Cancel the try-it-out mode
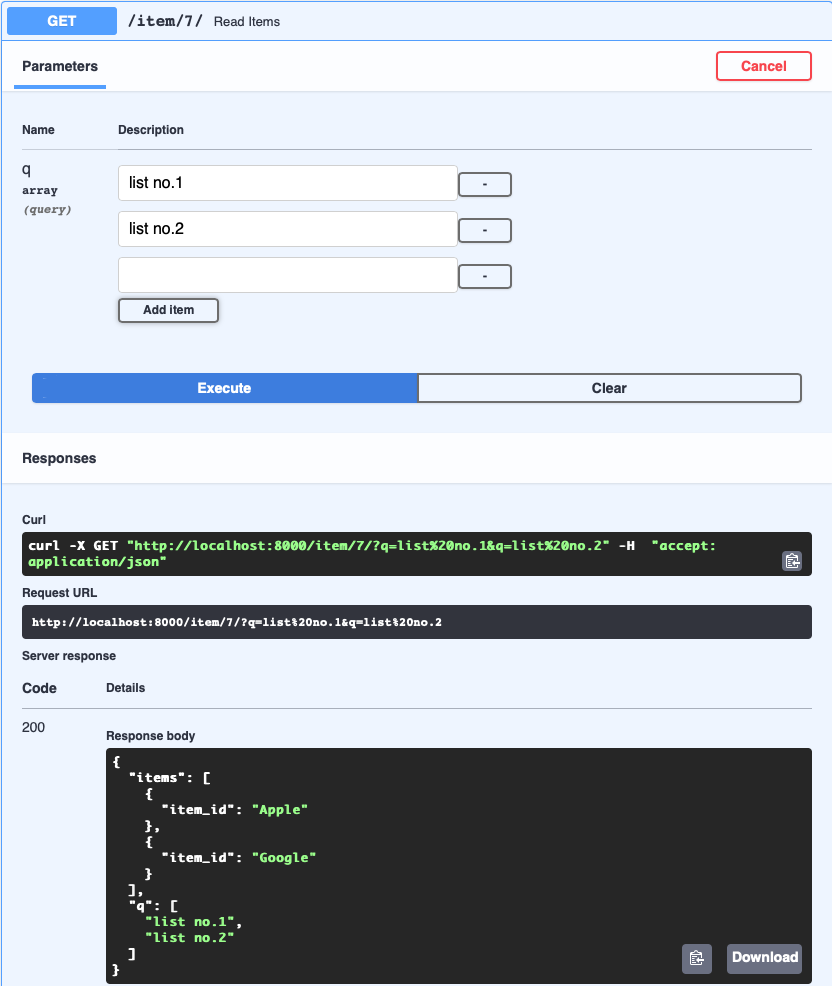 click(x=763, y=66)
